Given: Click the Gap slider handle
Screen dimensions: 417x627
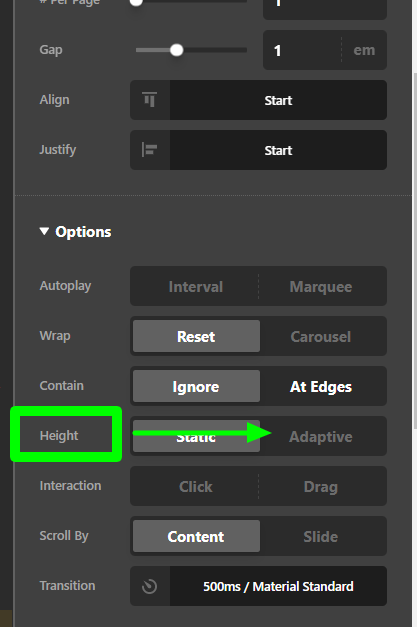Looking at the screenshot, I should pyautogui.click(x=176, y=50).
